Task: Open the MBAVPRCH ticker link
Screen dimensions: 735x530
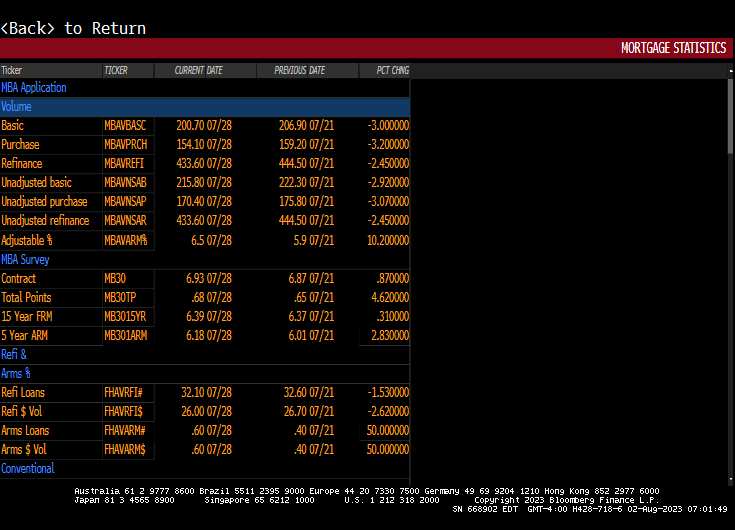Action: [x=126, y=145]
